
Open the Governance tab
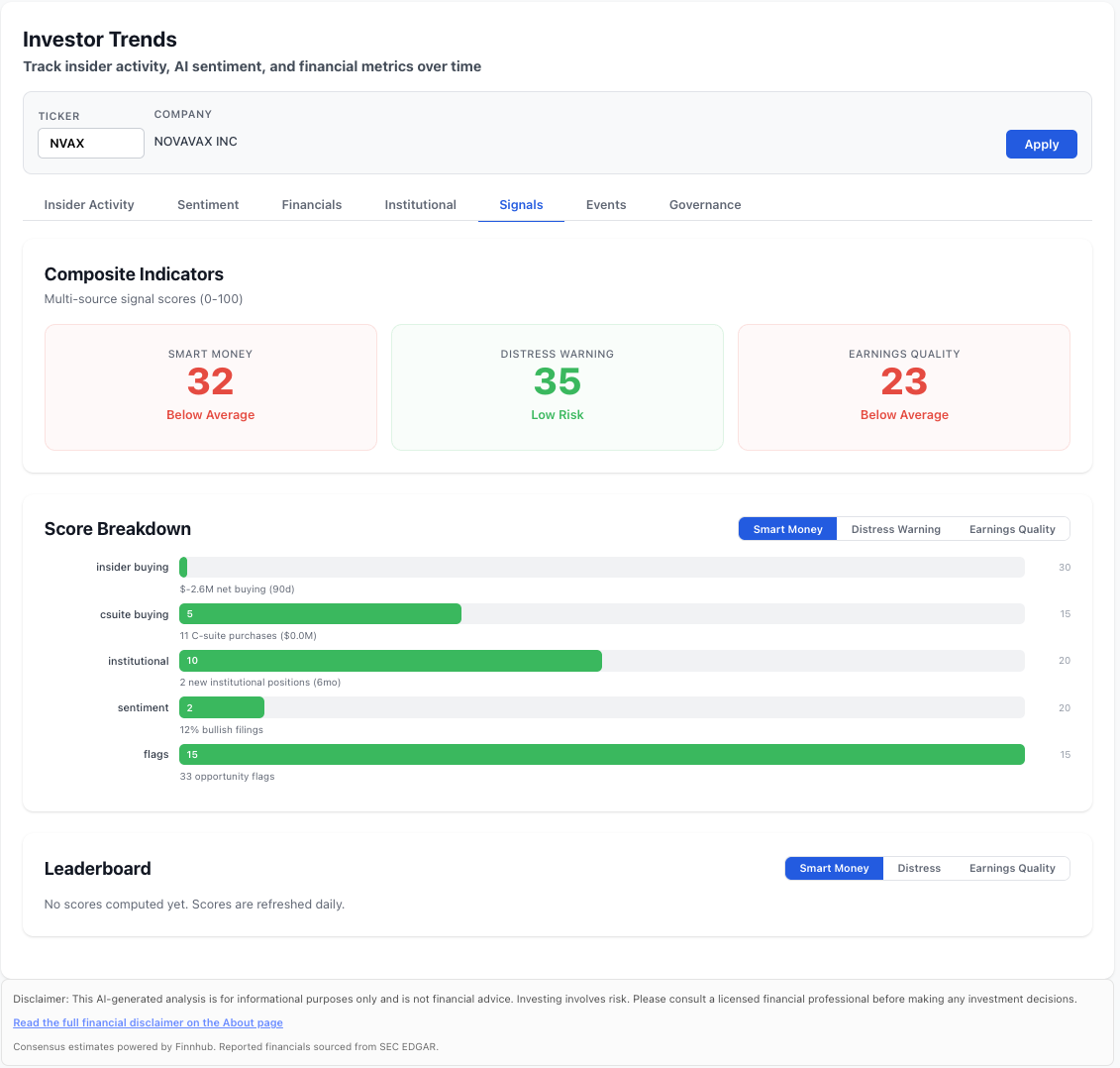click(705, 205)
